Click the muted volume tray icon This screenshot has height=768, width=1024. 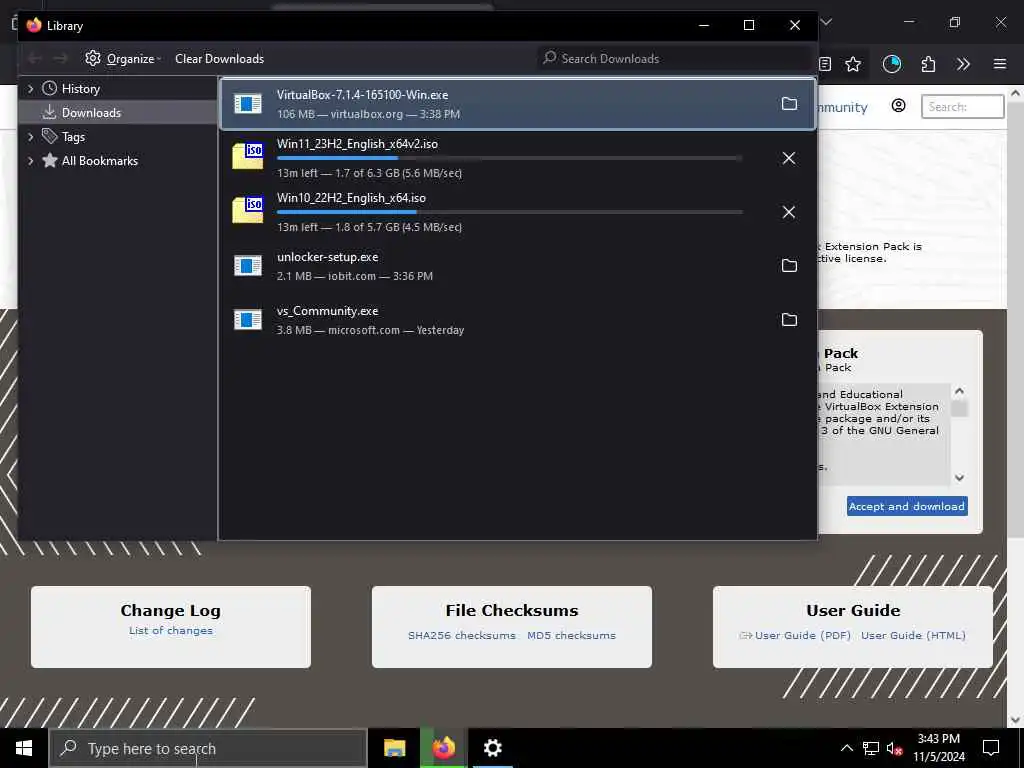pos(895,748)
